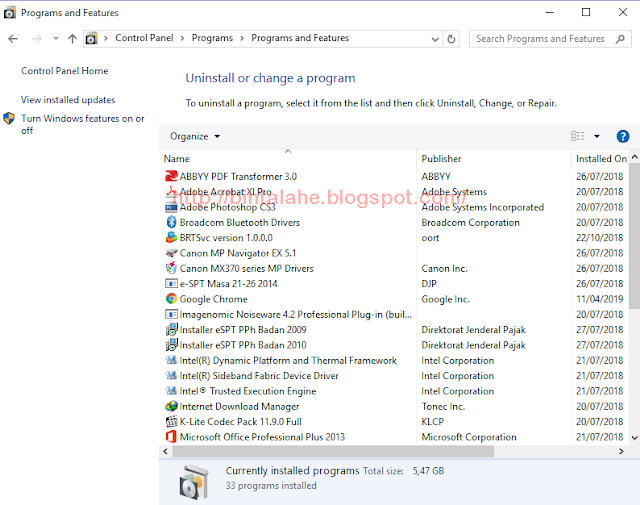Sort by the Name column header
The image size is (640, 505).
point(288,158)
